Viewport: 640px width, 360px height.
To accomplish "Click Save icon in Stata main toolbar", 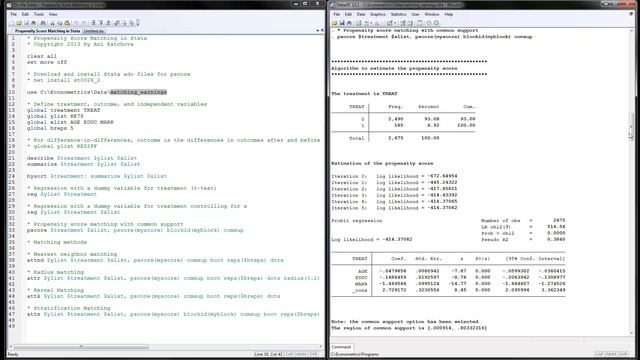I will click(342, 23).
